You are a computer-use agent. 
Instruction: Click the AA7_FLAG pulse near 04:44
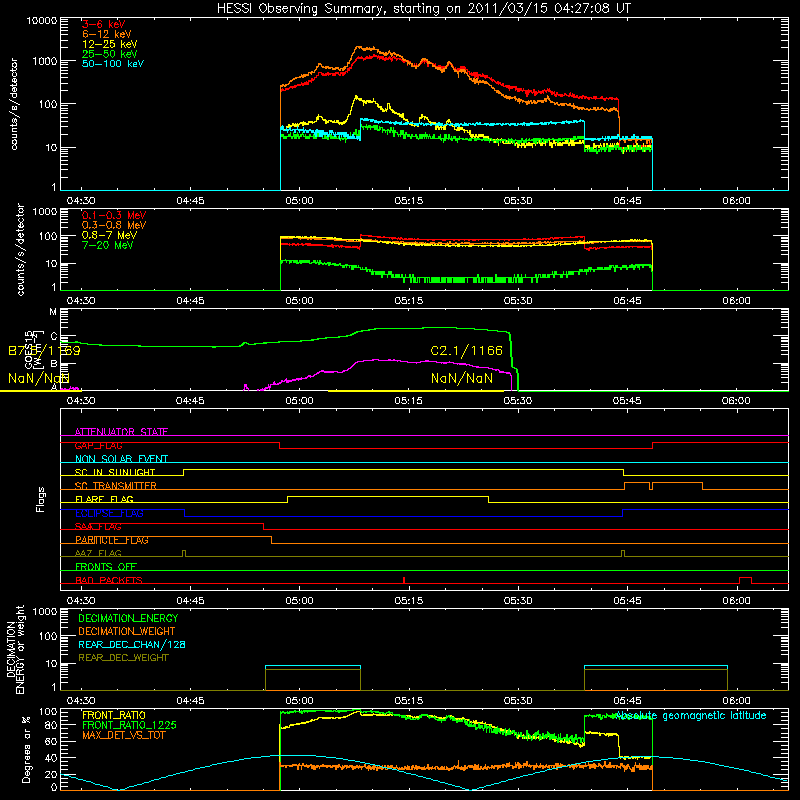(x=184, y=554)
